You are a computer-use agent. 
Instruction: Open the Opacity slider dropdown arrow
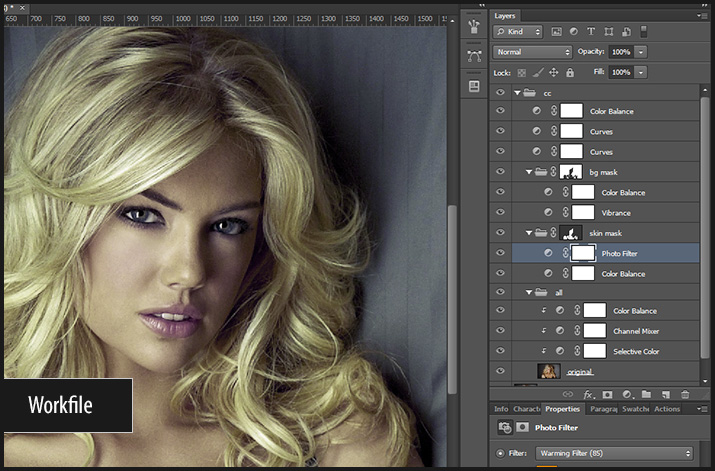[x=641, y=52]
